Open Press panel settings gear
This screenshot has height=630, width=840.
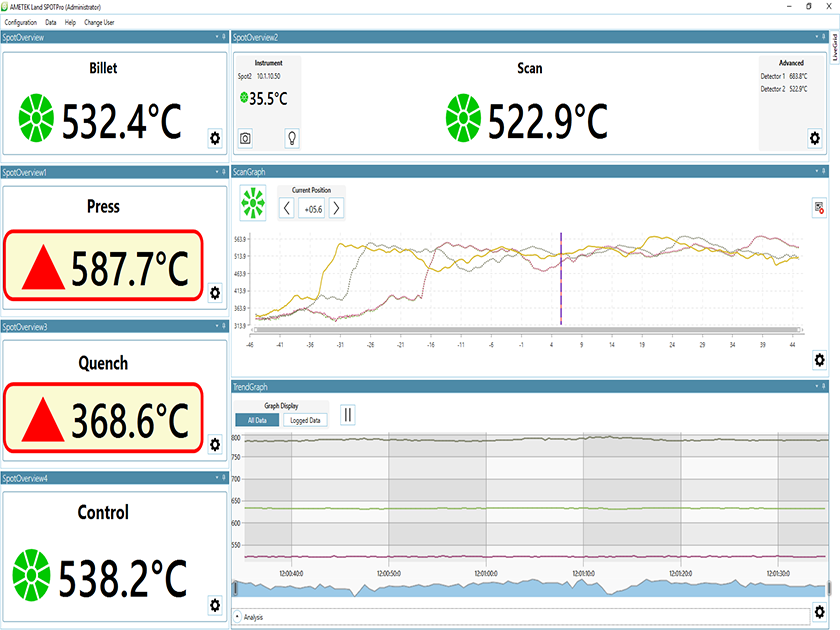coord(214,293)
